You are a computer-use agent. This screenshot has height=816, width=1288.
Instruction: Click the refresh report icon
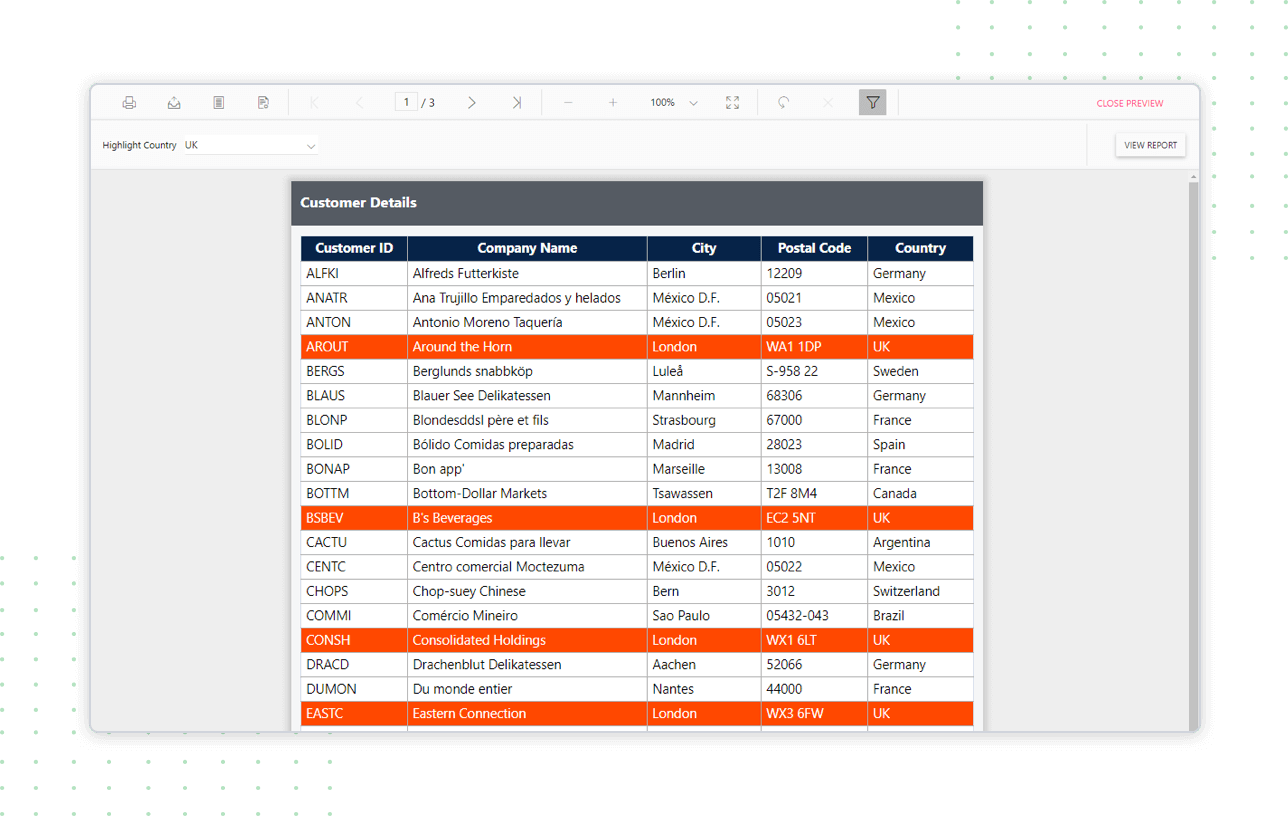click(x=784, y=103)
